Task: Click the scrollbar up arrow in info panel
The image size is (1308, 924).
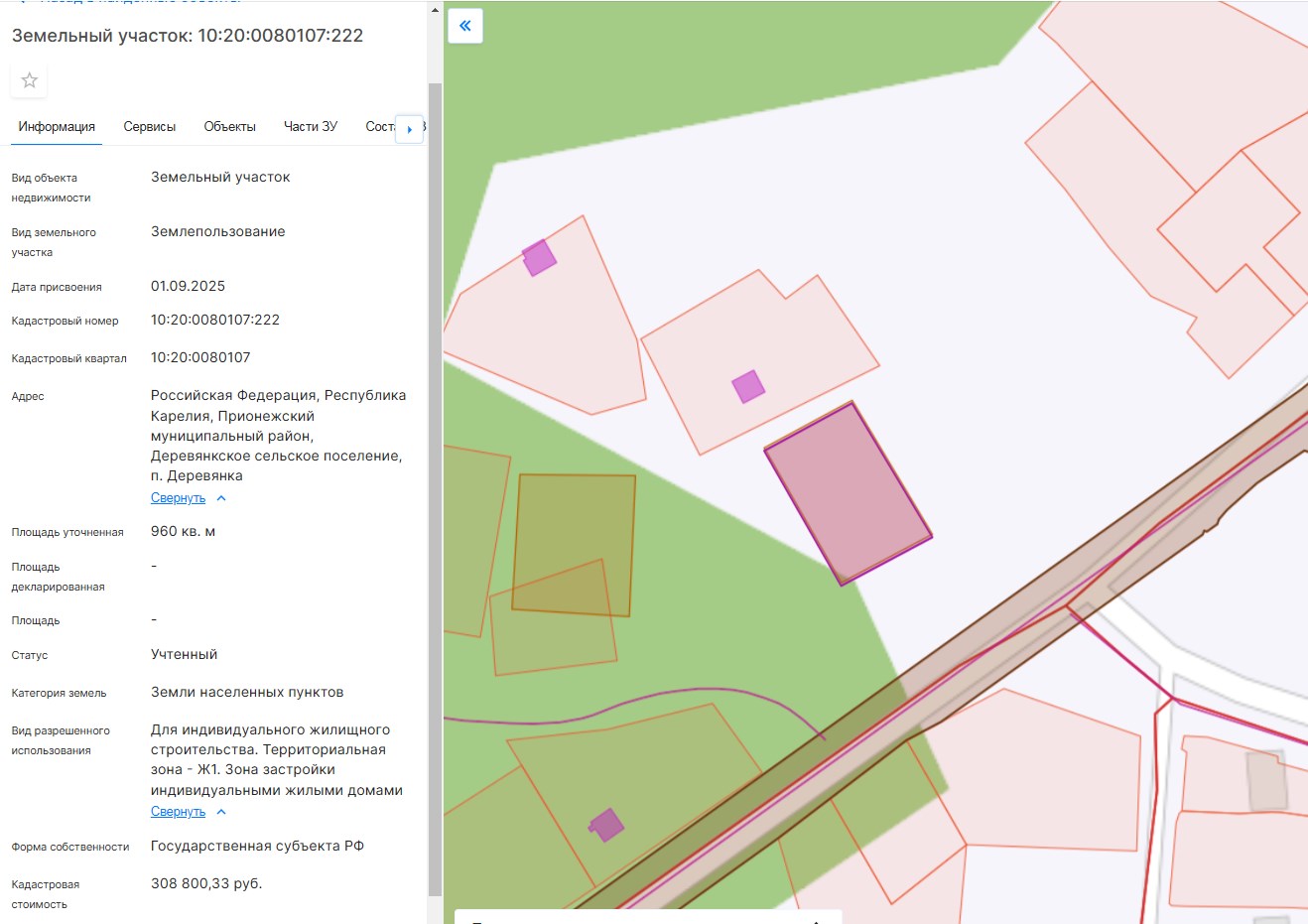Action: pos(435,10)
